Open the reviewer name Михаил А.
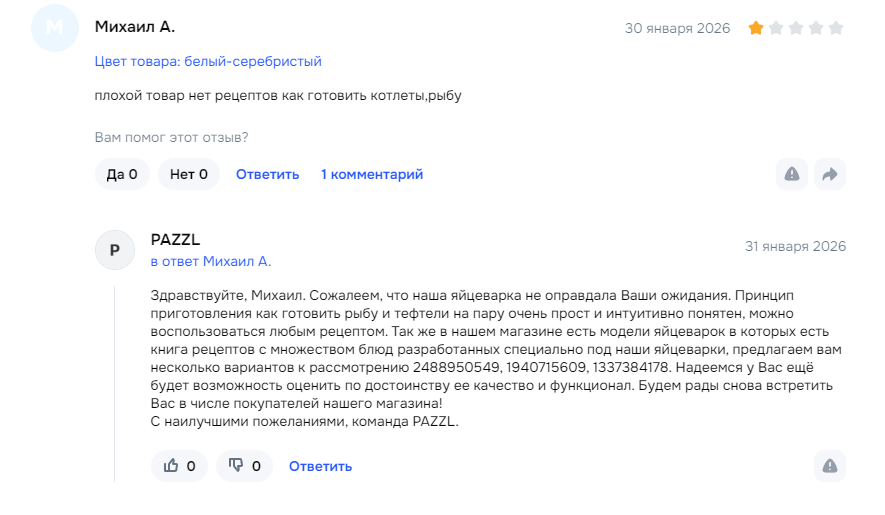Image resolution: width=885 pixels, height=515 pixels. pos(135,27)
